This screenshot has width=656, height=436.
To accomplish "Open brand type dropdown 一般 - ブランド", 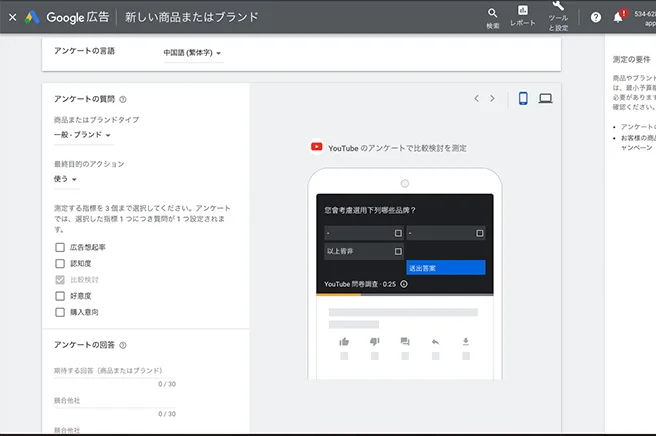I will [82, 135].
